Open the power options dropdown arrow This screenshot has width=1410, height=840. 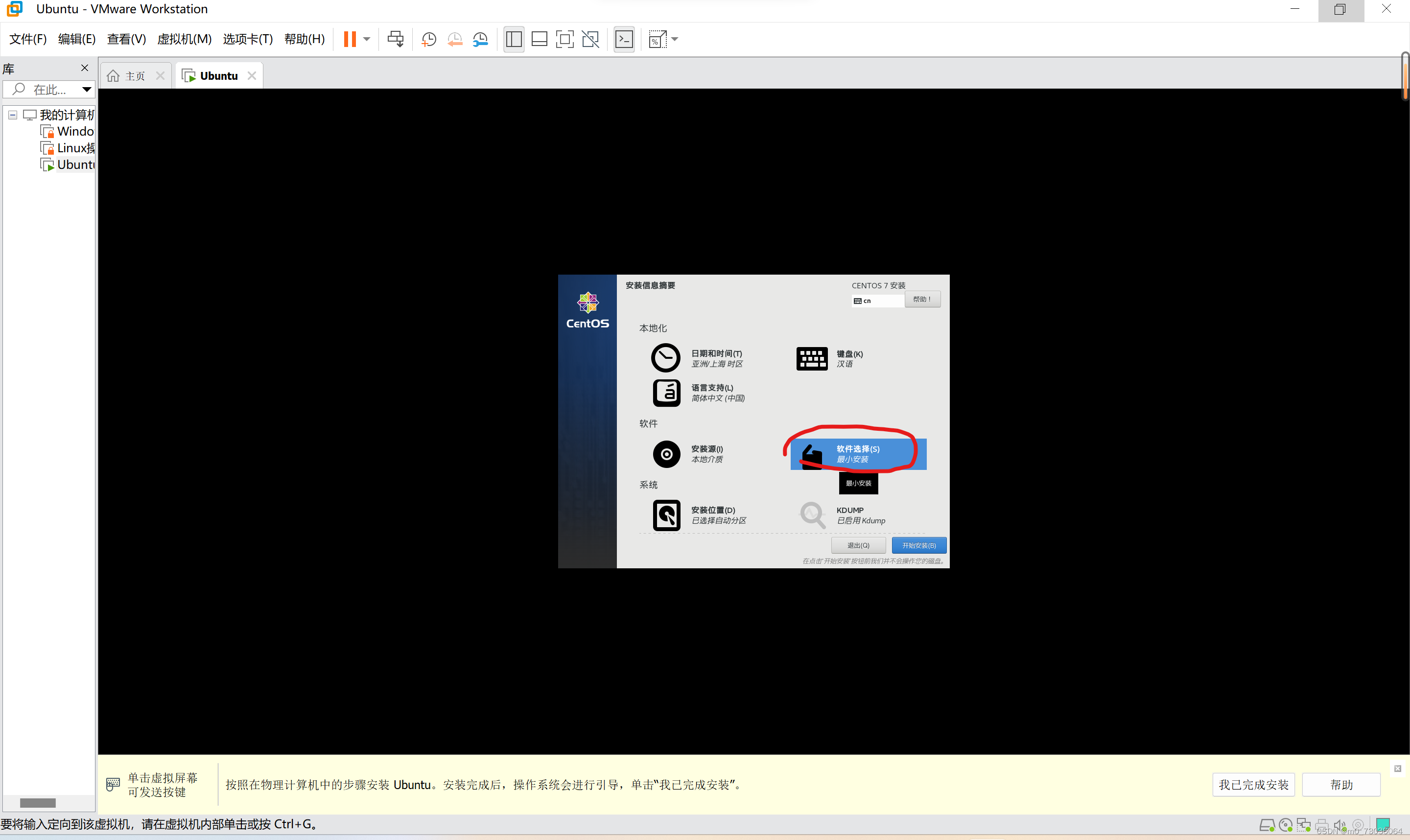pyautogui.click(x=367, y=39)
